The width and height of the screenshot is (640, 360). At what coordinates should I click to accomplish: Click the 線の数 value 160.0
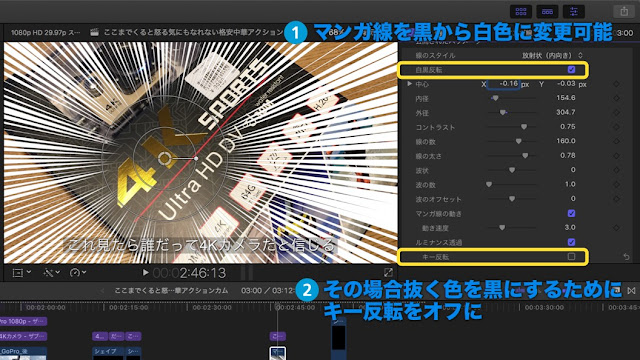tap(566, 141)
